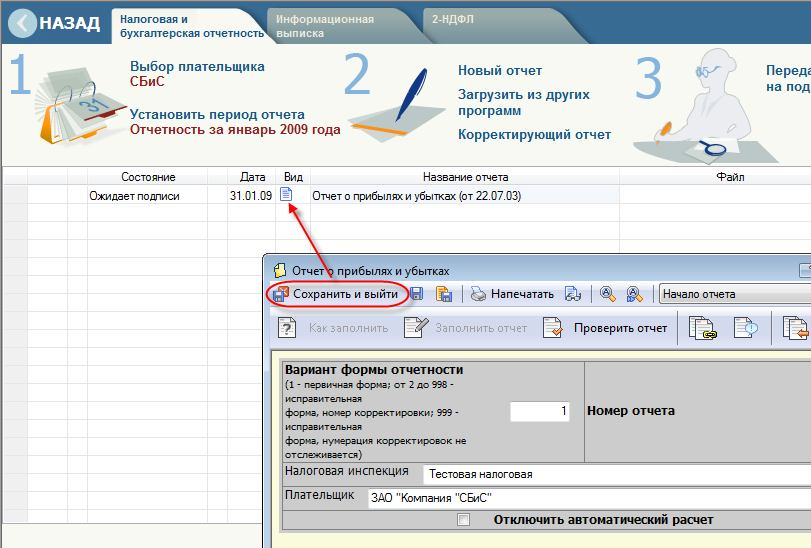811x548 pixels.
Task: Open the Начало отчета section dropdown
Action: click(x=735, y=294)
